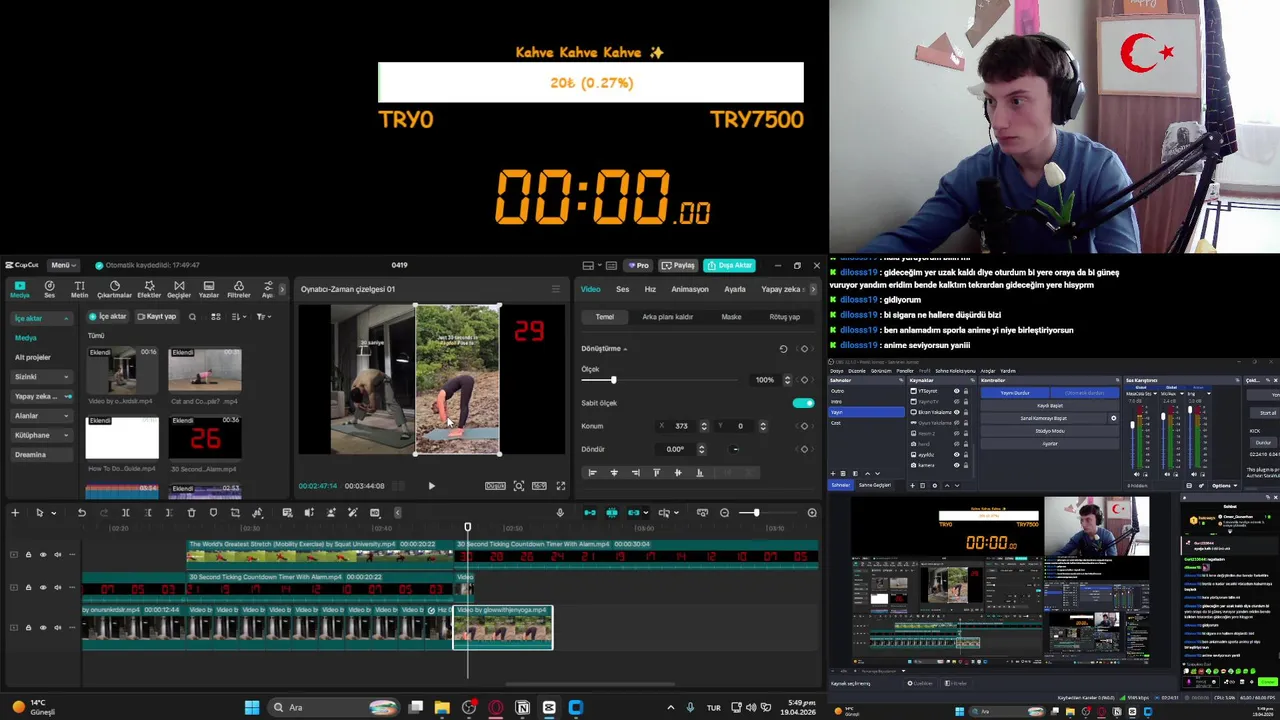Open the Metin text tool

pyautogui.click(x=79, y=289)
